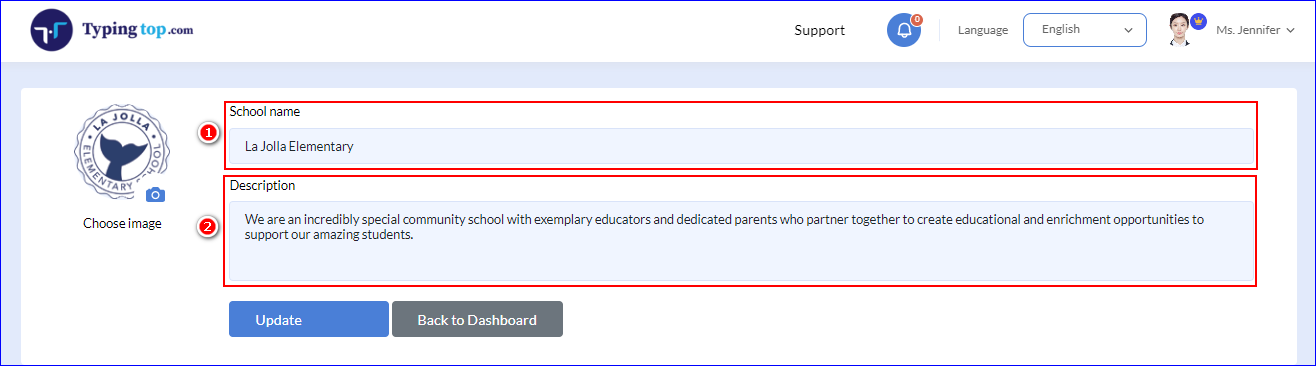The height and width of the screenshot is (366, 1316).
Task: Click the Typing top logo icon
Action: coord(51,30)
